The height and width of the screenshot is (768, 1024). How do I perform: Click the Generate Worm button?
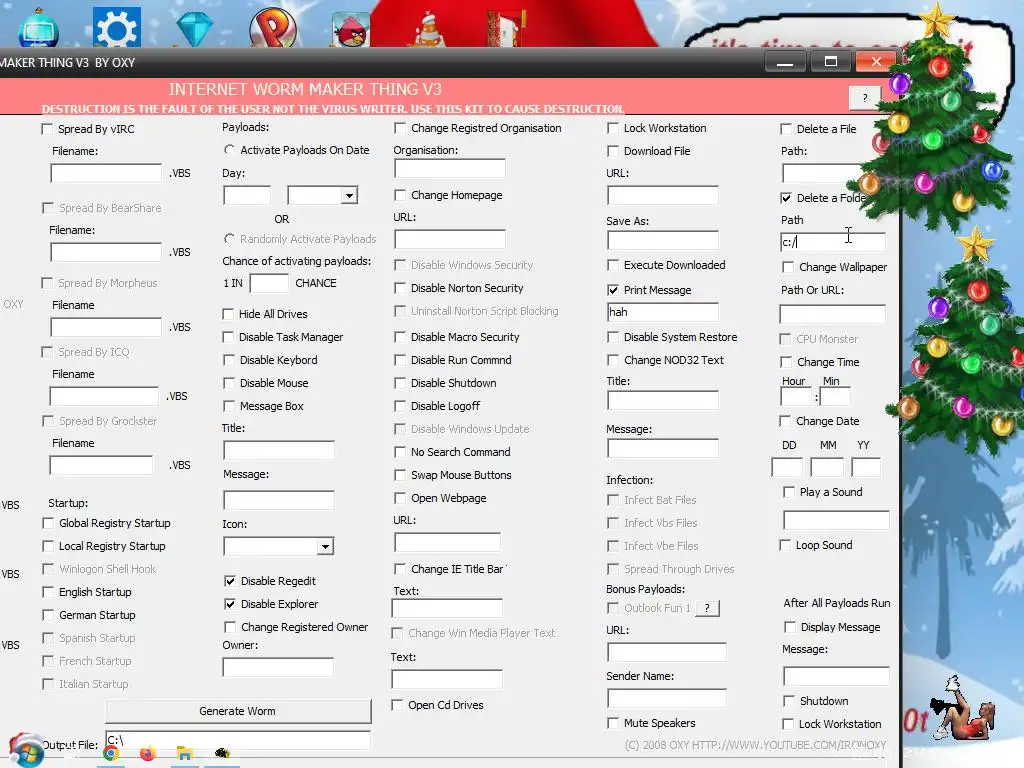coord(238,711)
